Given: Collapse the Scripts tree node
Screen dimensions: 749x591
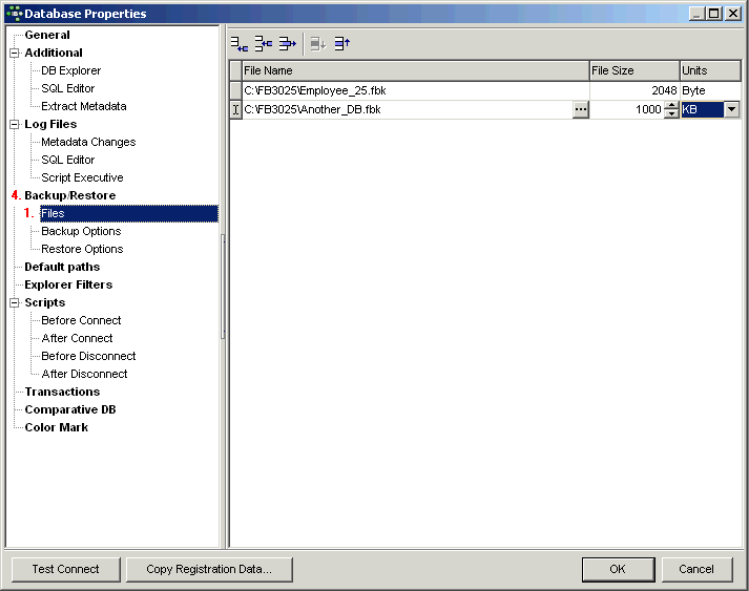Looking at the screenshot, I should [x=14, y=303].
